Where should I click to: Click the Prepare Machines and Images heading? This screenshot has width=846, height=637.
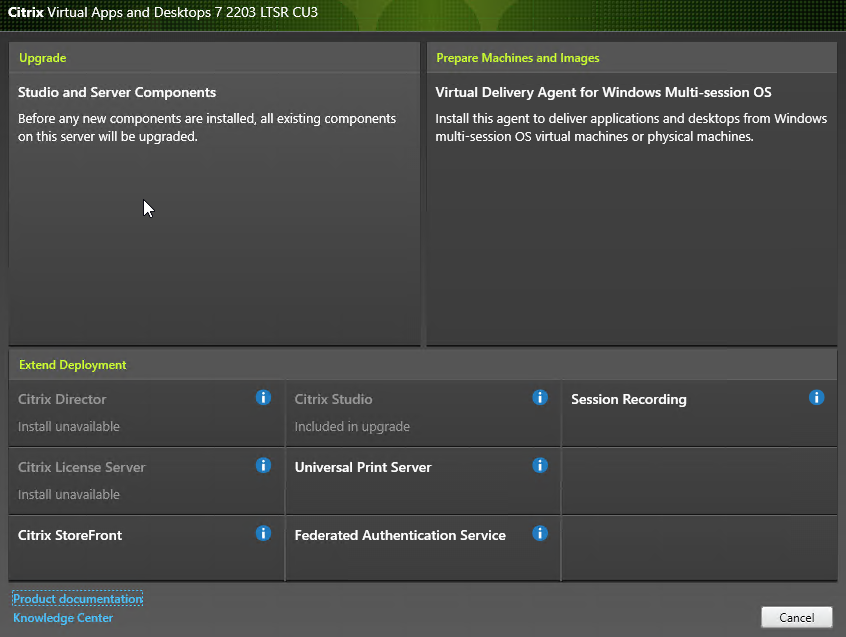517,58
